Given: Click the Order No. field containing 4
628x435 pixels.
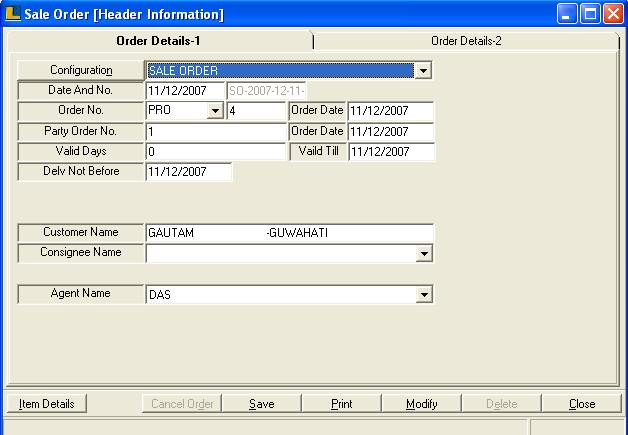Looking at the screenshot, I should coord(256,111).
